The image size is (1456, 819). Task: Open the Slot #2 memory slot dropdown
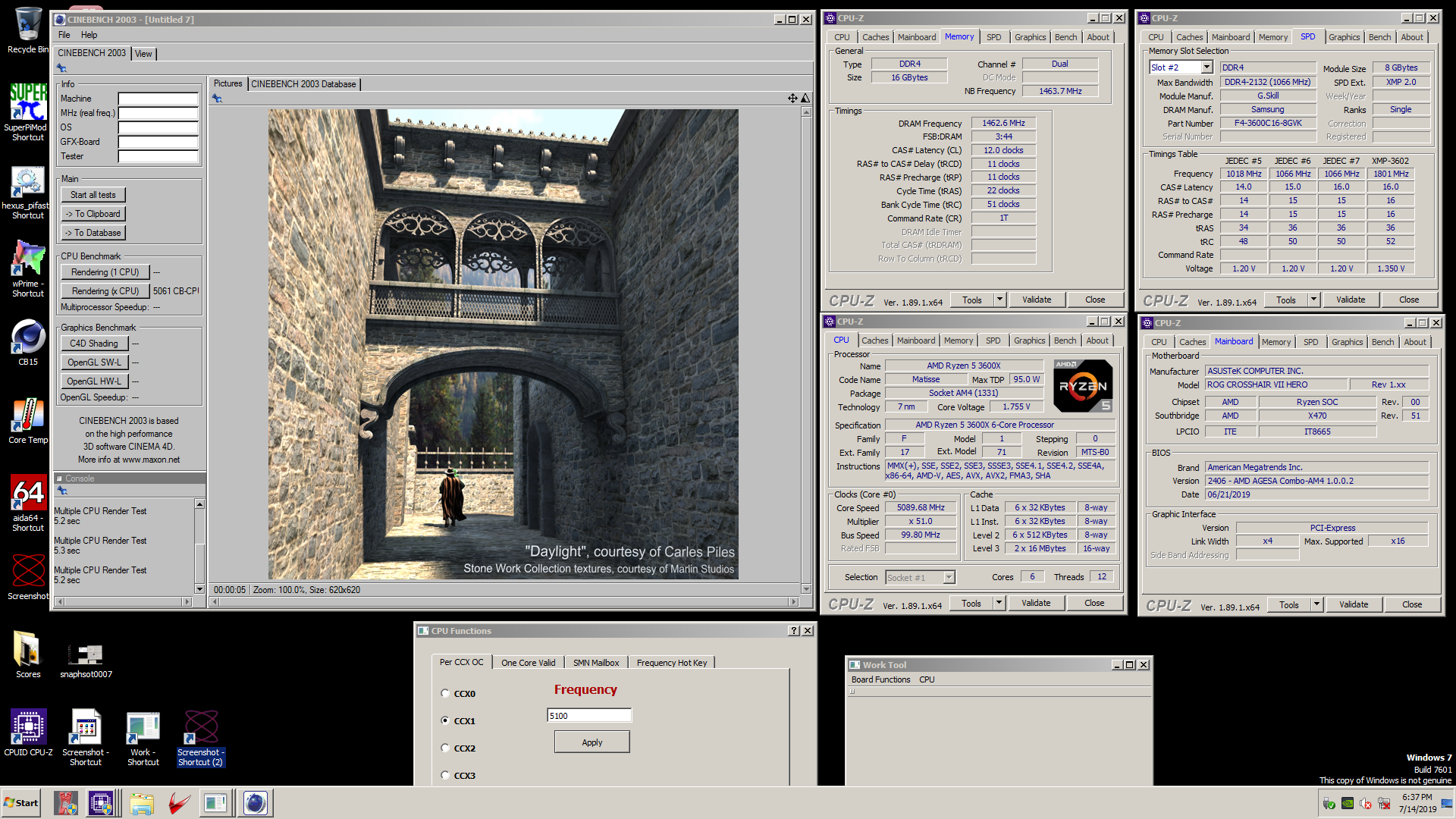1207,67
